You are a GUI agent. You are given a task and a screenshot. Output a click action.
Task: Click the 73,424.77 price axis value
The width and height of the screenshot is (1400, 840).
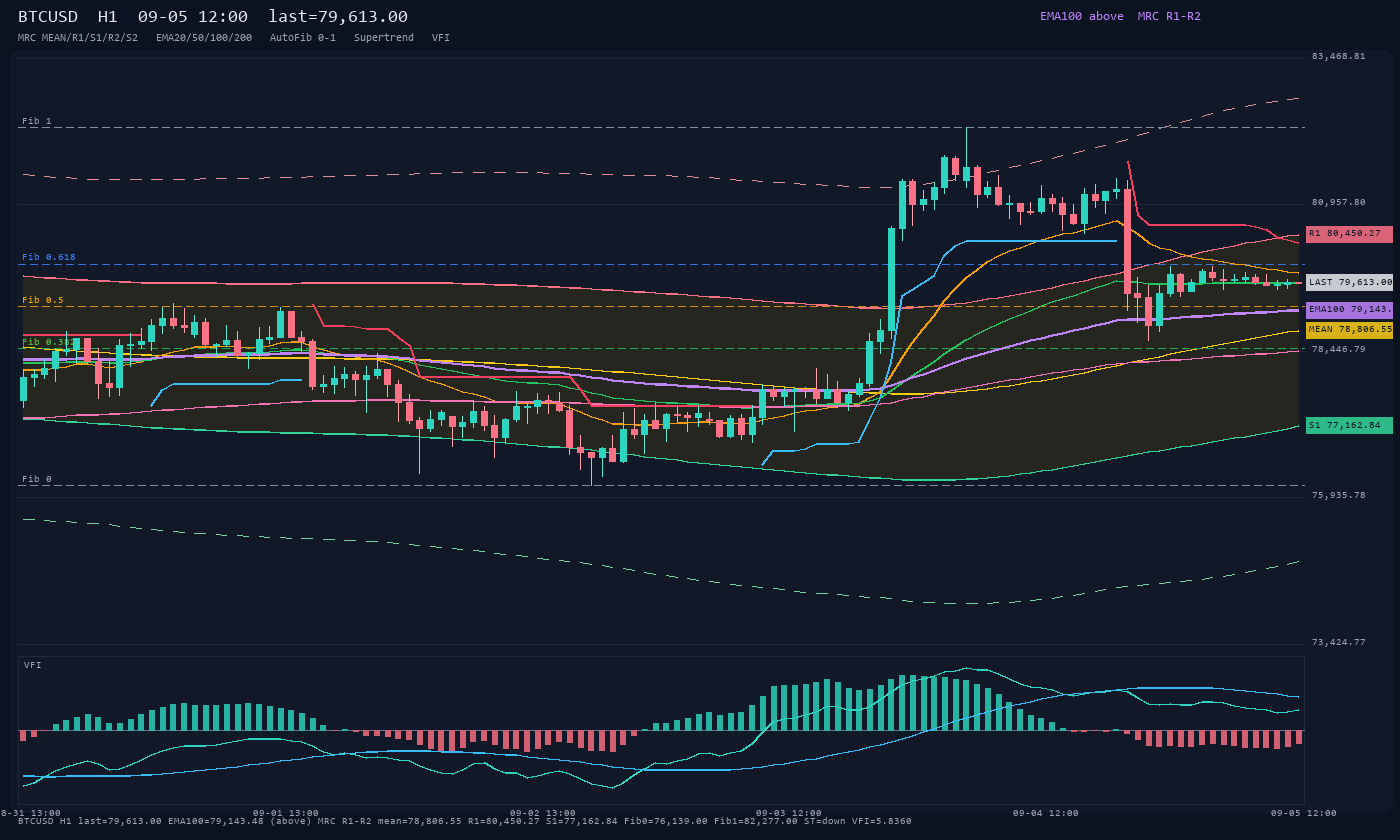pyautogui.click(x=1338, y=642)
